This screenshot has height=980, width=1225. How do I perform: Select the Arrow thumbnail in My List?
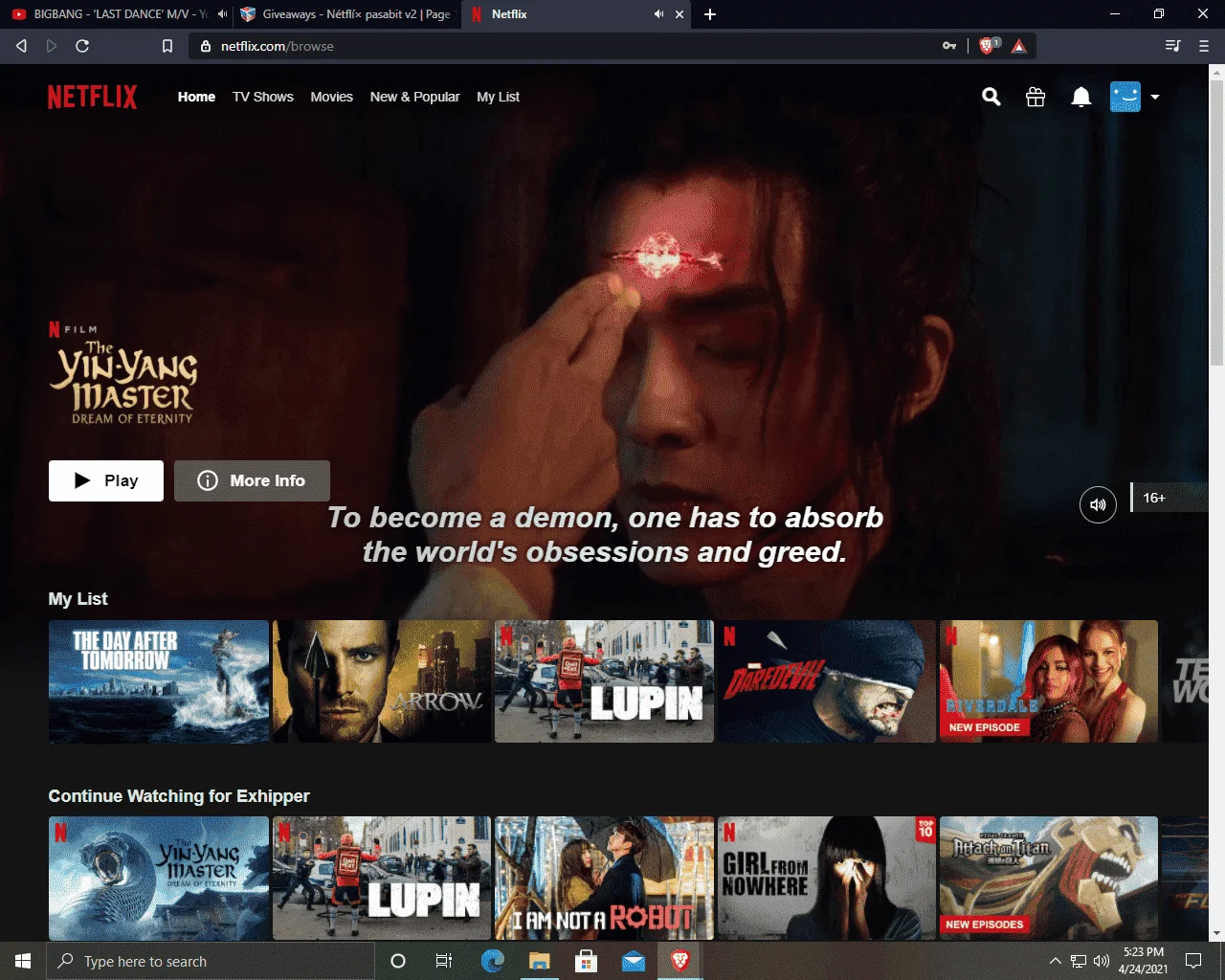click(382, 681)
